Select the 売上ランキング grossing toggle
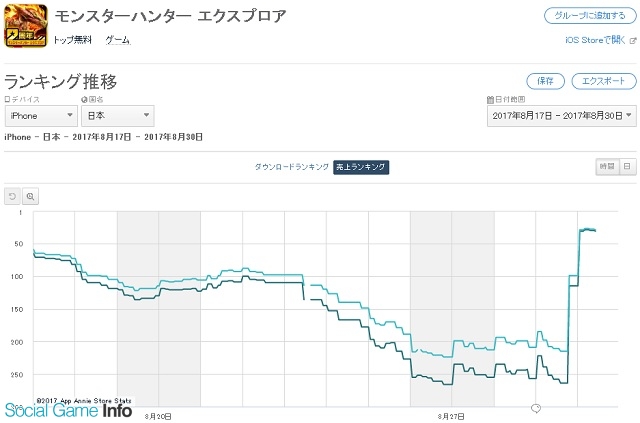Image resolution: width=640 pixels, height=423 pixels. pos(361,167)
